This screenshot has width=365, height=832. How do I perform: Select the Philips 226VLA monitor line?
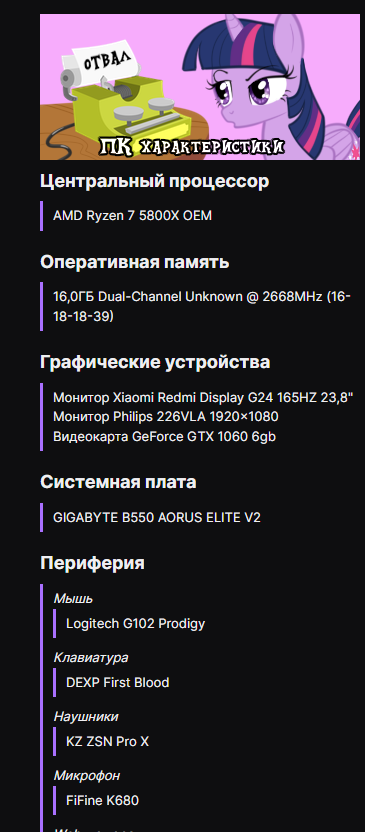coord(166,417)
